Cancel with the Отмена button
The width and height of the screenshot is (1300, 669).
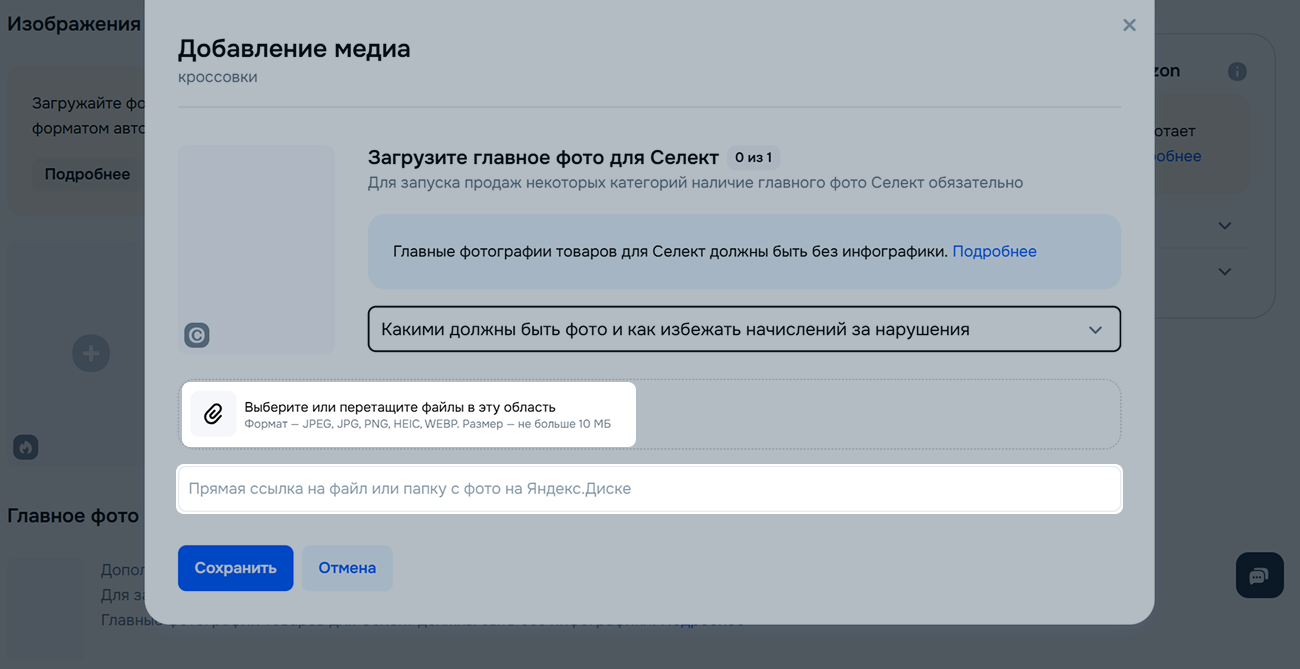347,568
